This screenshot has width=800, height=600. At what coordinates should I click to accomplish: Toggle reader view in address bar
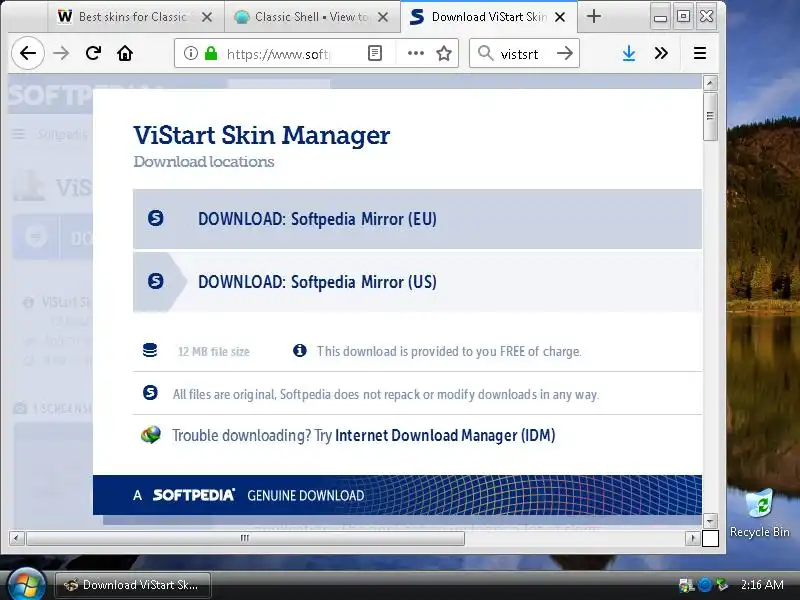pyautogui.click(x=375, y=53)
